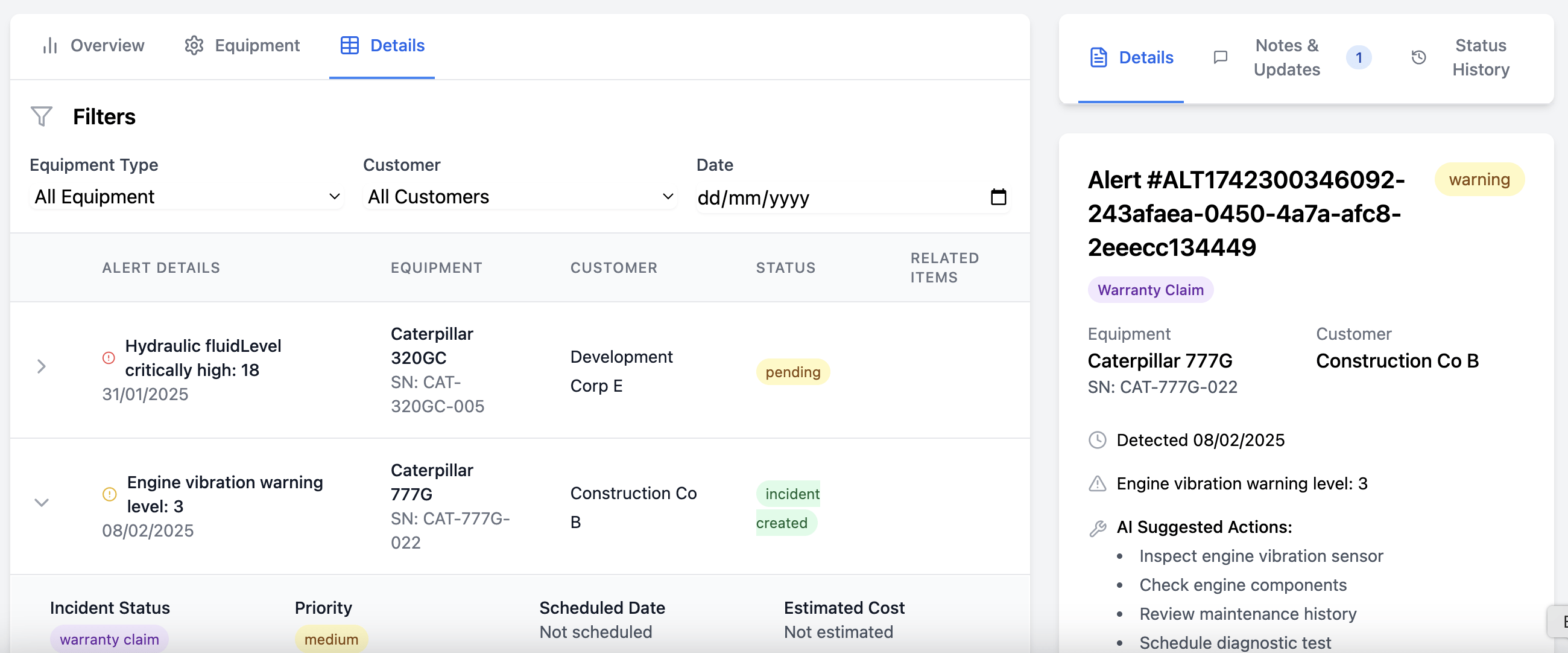Viewport: 1568px width, 653px height.
Task: Click the incident created status badge
Action: click(789, 508)
